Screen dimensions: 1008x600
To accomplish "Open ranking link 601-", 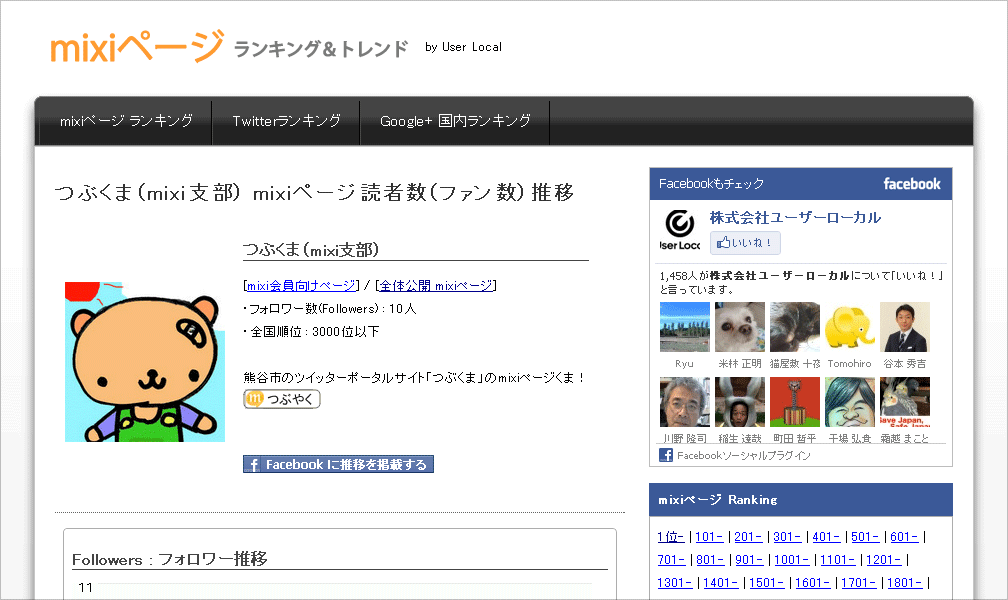I will click(904, 536).
